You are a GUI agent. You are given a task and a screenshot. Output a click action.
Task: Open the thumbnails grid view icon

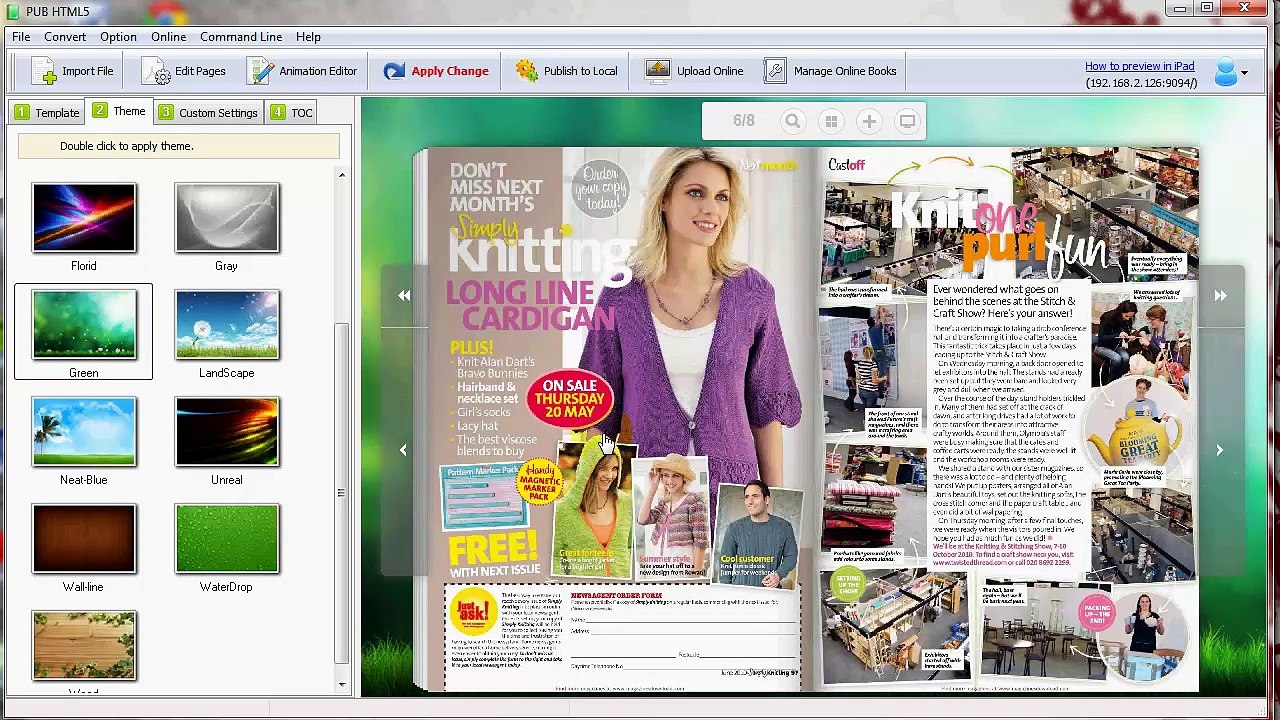pyautogui.click(x=831, y=121)
